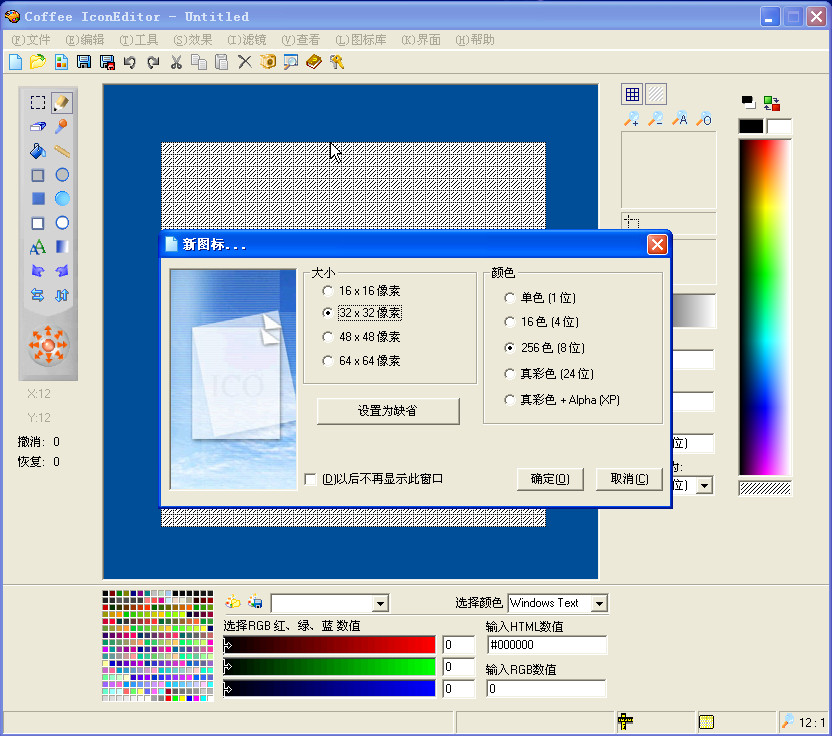The width and height of the screenshot is (832, 736).
Task: Click on the red RGB slider bar
Action: click(330, 645)
